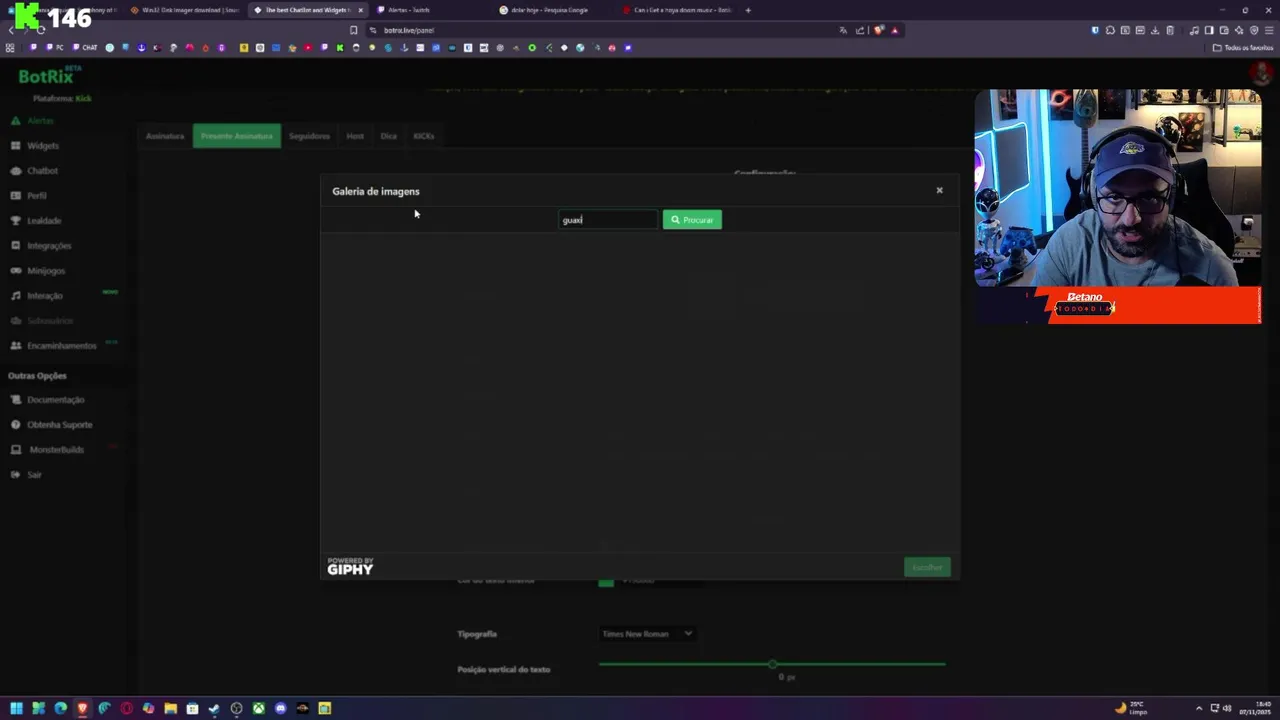Viewport: 1280px width, 720px height.
Task: Open the Brave Shields lion icon
Action: [879, 30]
